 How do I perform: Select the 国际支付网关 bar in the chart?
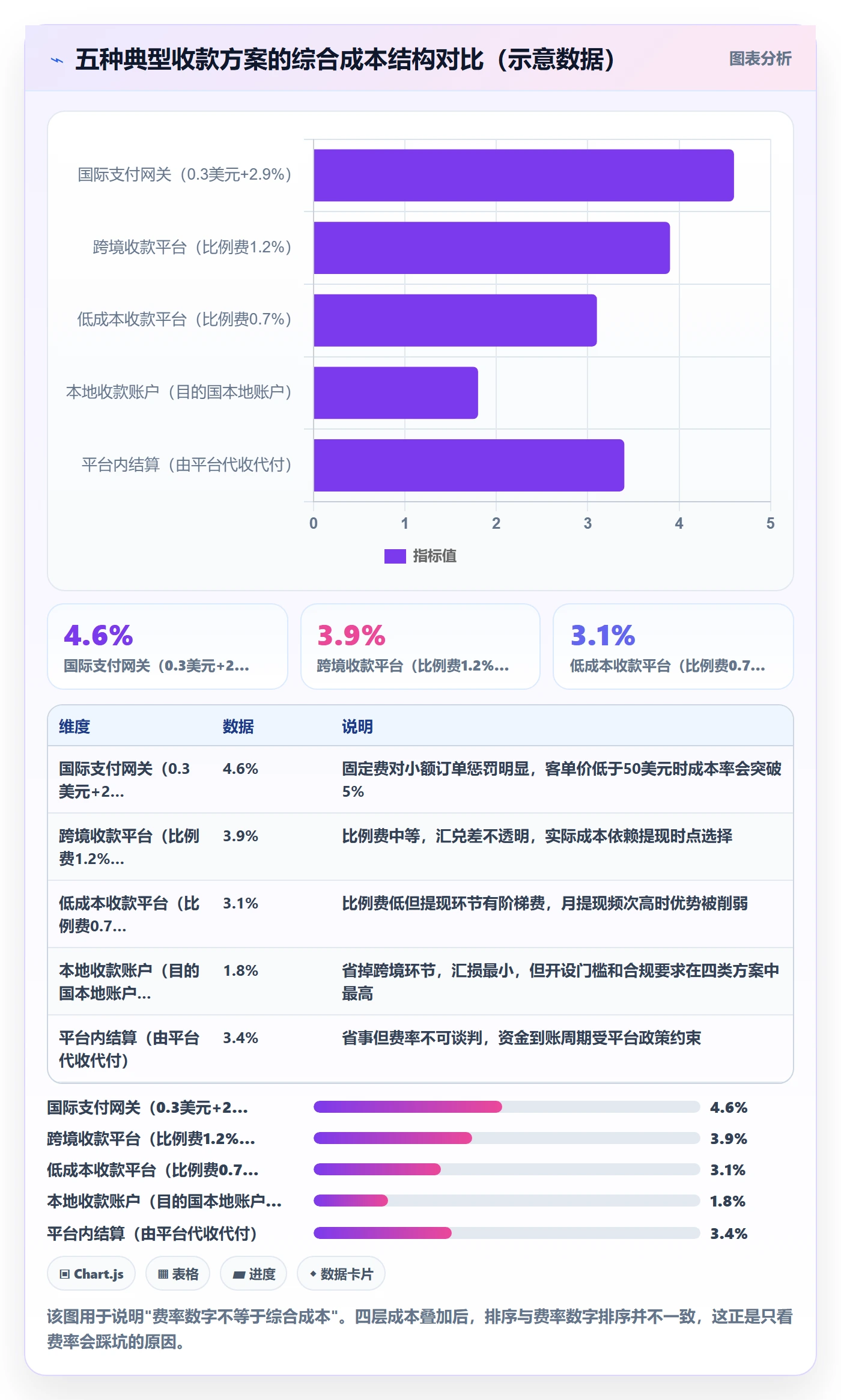[523, 175]
